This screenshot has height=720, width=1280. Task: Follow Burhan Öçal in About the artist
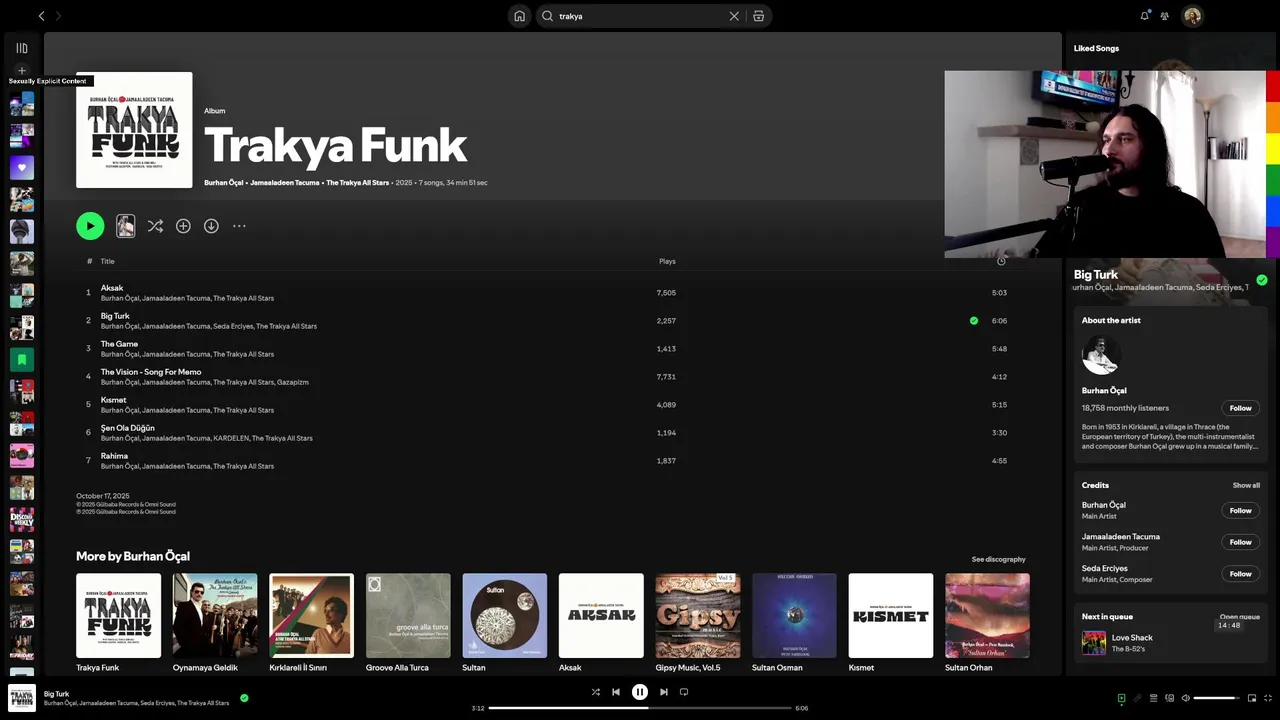pyautogui.click(x=1240, y=408)
